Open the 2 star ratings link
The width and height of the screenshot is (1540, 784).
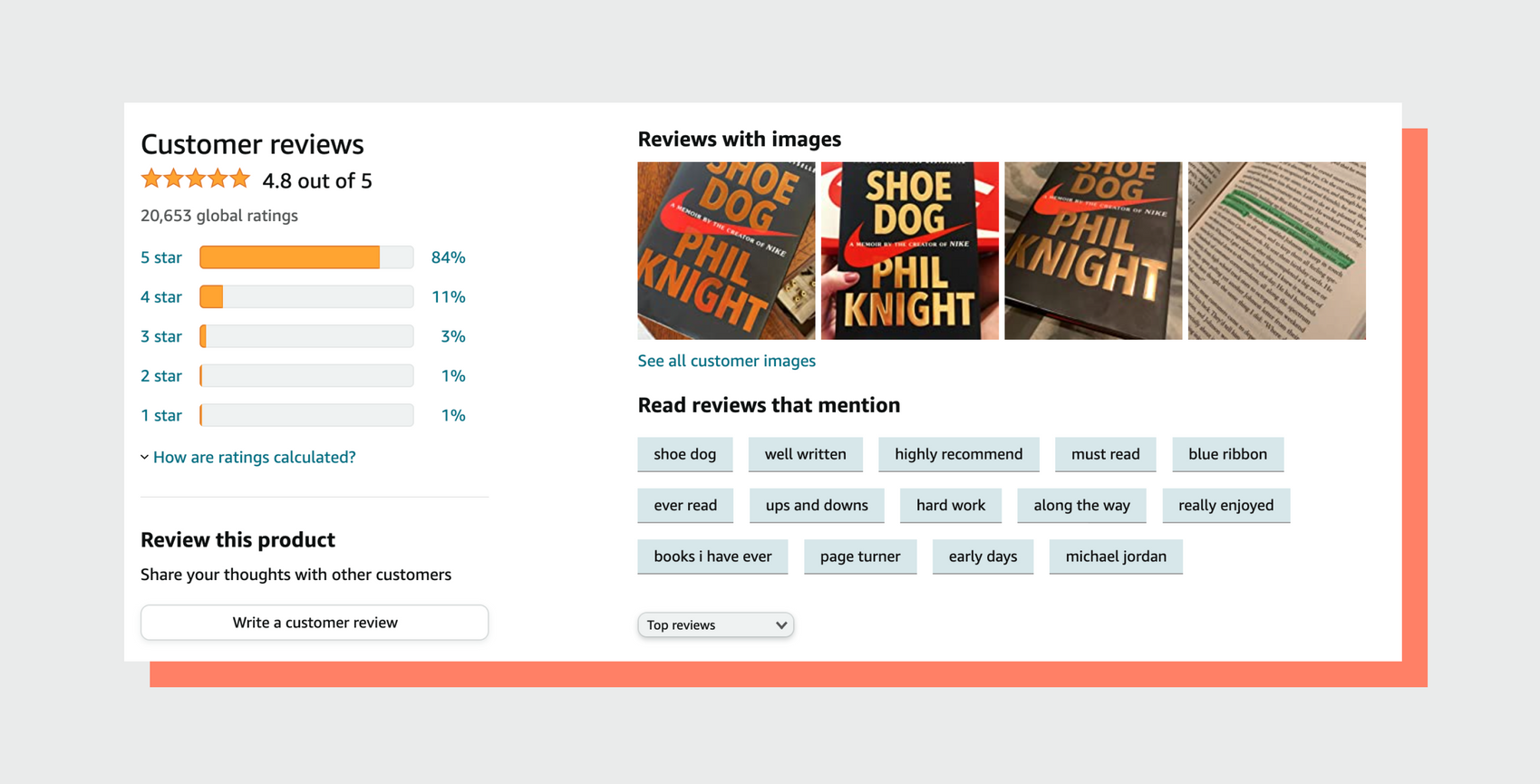(x=161, y=376)
